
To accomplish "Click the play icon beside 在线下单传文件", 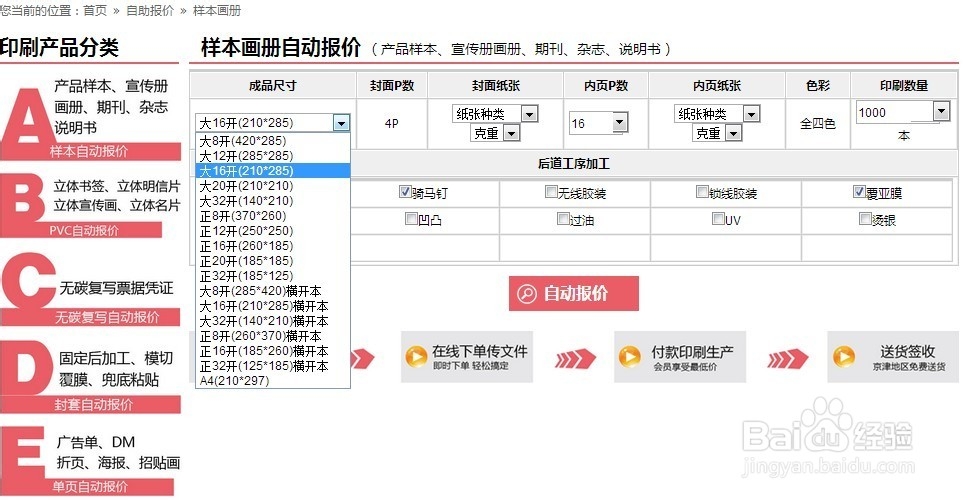I will (416, 356).
